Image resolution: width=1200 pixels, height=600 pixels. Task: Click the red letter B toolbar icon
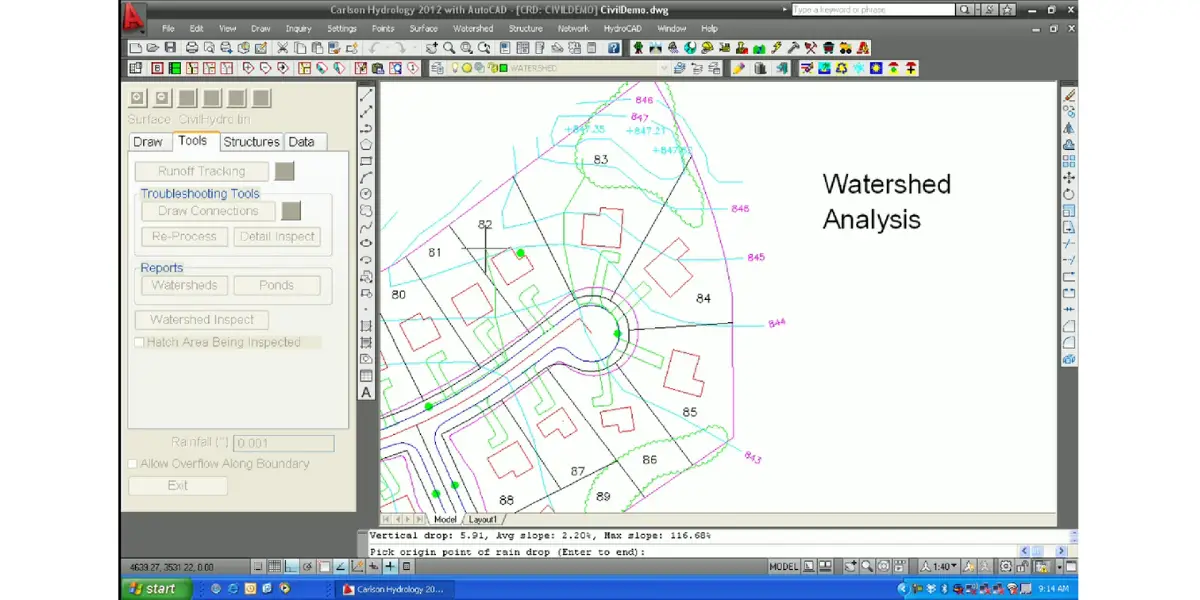pyautogui.click(x=158, y=68)
